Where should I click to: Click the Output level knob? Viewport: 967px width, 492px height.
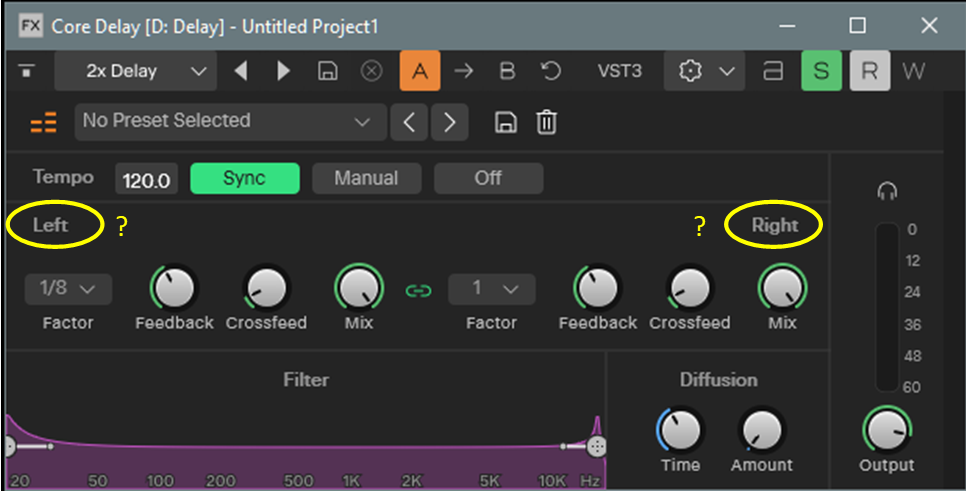point(886,430)
